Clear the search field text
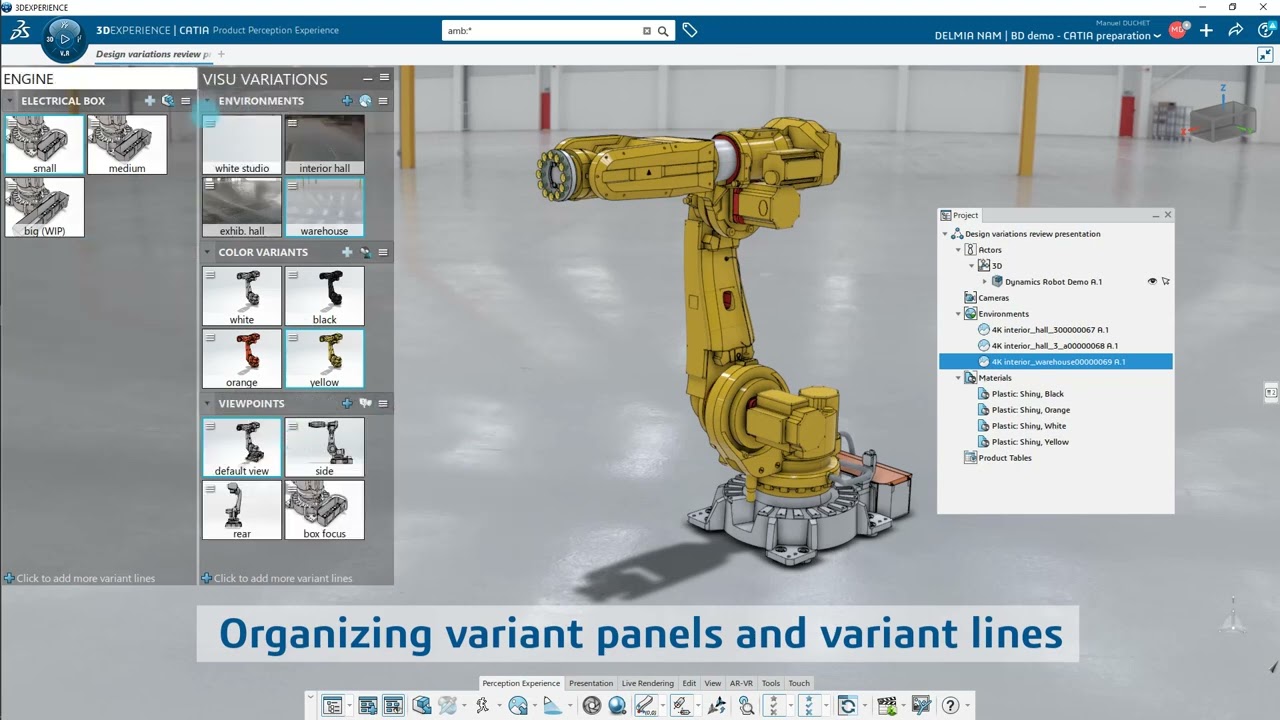 point(646,31)
